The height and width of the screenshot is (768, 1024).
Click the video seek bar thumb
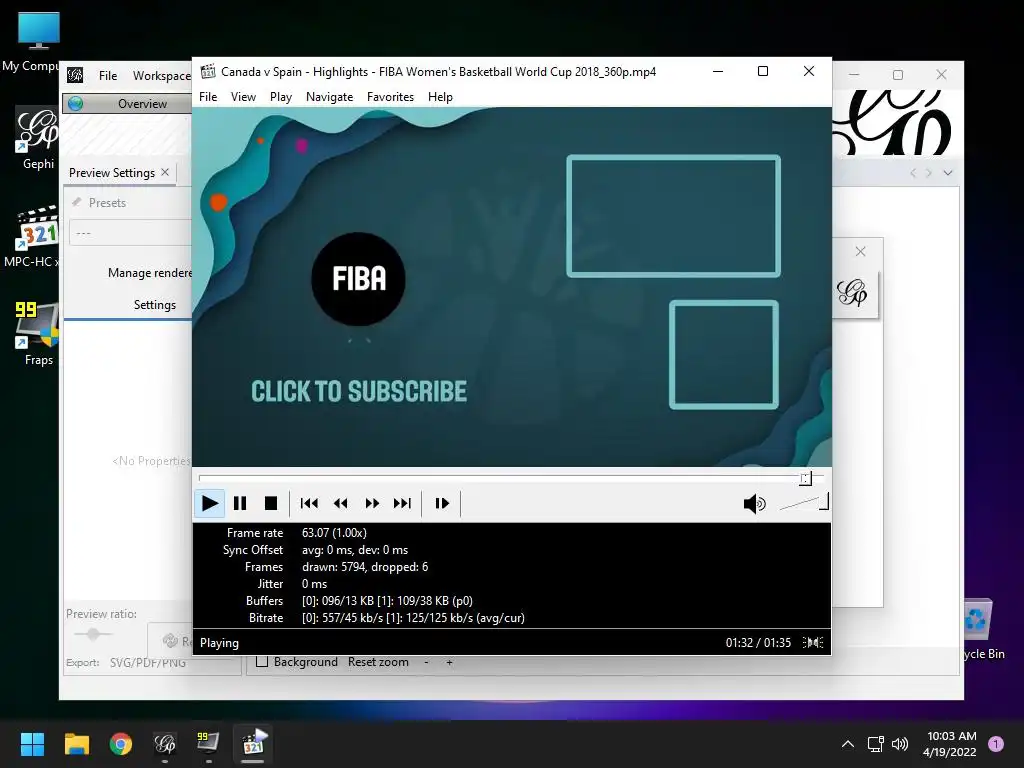tap(805, 479)
